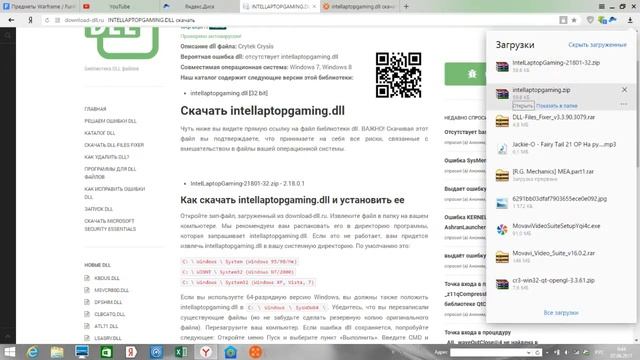The height and width of the screenshot is (360, 640).
Task: Switch to the Яндекс.Диск tab
Action: coord(200,7)
